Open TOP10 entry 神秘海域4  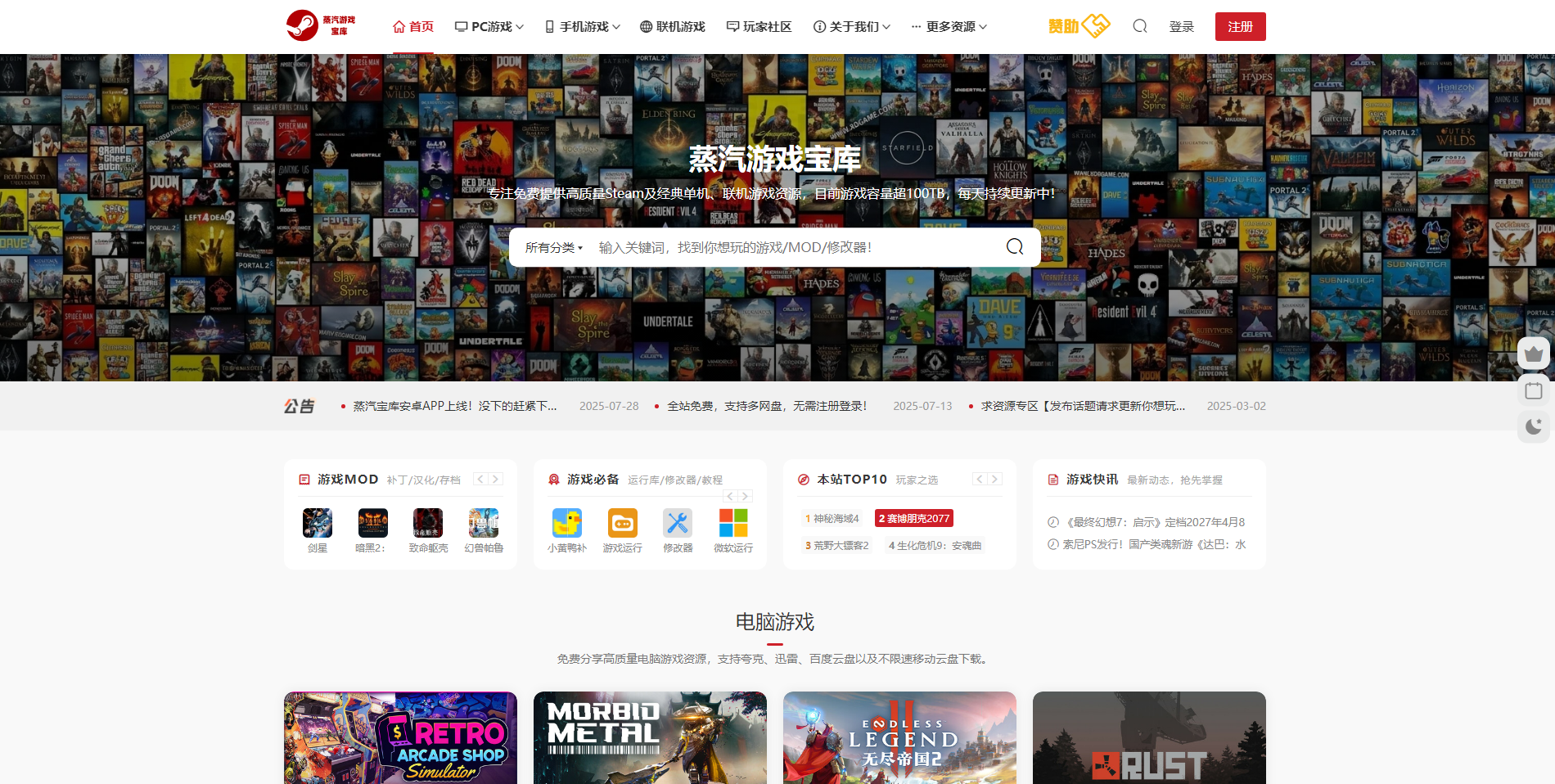point(832,519)
